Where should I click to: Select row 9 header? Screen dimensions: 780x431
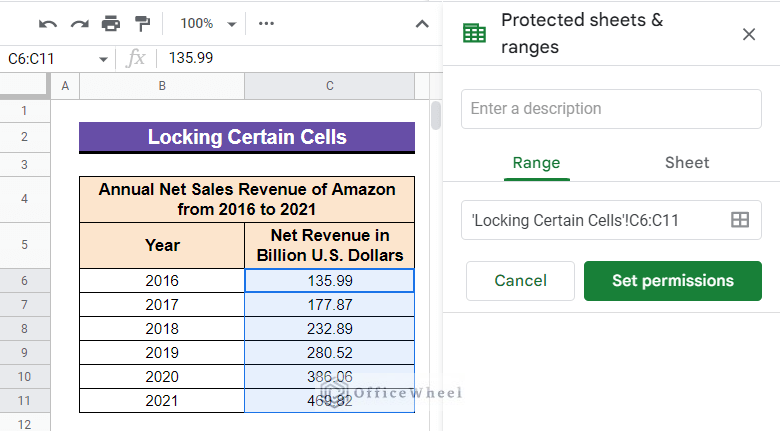(x=24, y=352)
